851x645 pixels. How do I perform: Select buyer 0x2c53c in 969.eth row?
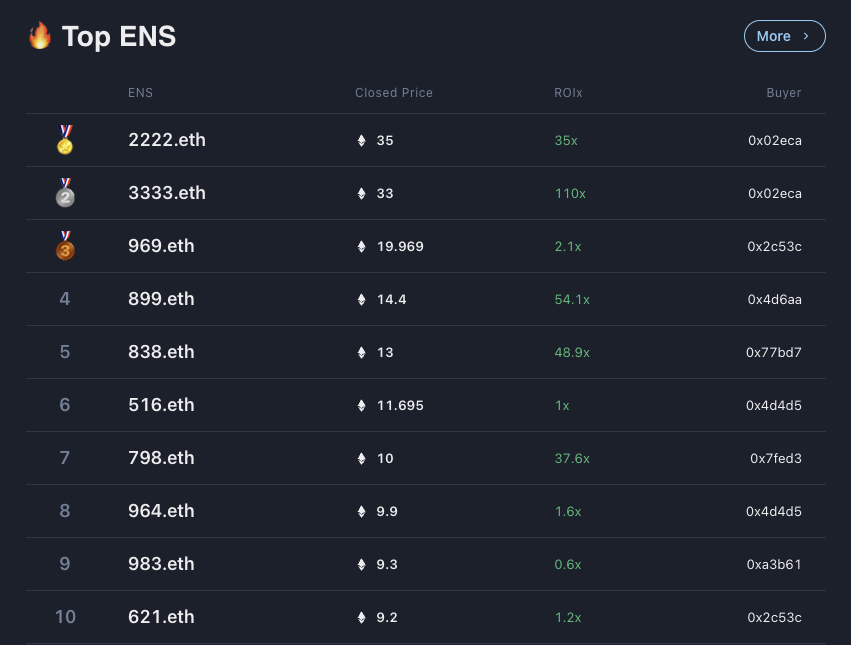tap(774, 246)
